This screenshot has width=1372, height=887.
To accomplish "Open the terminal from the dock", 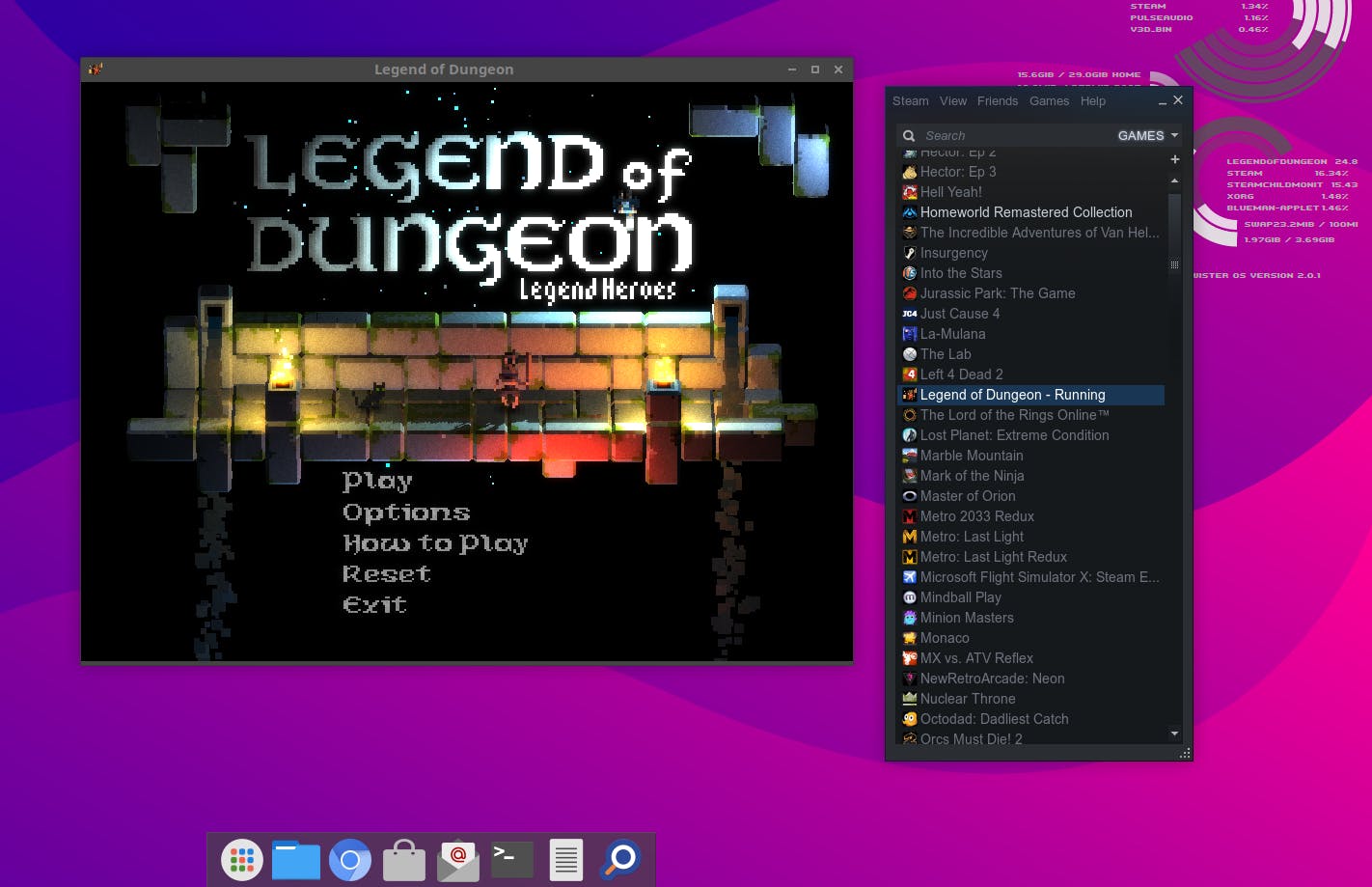I will pos(511,859).
